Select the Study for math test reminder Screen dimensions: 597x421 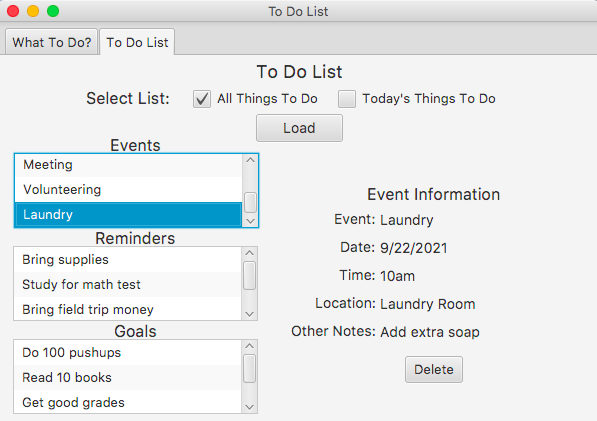tap(128, 284)
